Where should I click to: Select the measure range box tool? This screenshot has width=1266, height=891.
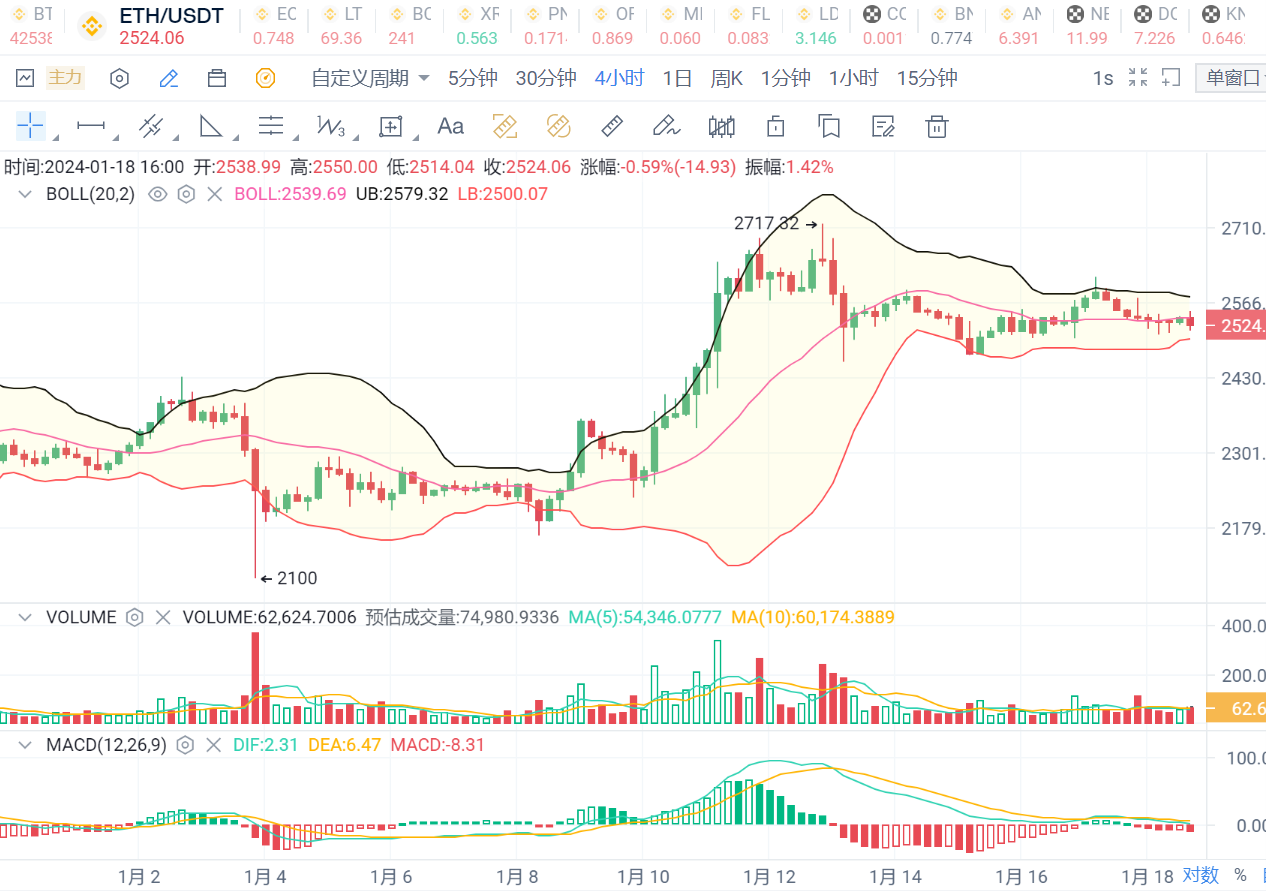(x=390, y=126)
